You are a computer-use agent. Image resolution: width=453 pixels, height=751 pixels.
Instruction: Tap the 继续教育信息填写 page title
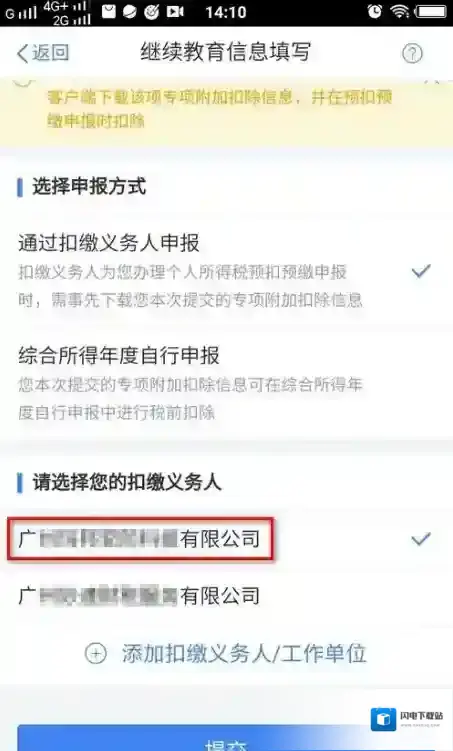click(x=226, y=52)
